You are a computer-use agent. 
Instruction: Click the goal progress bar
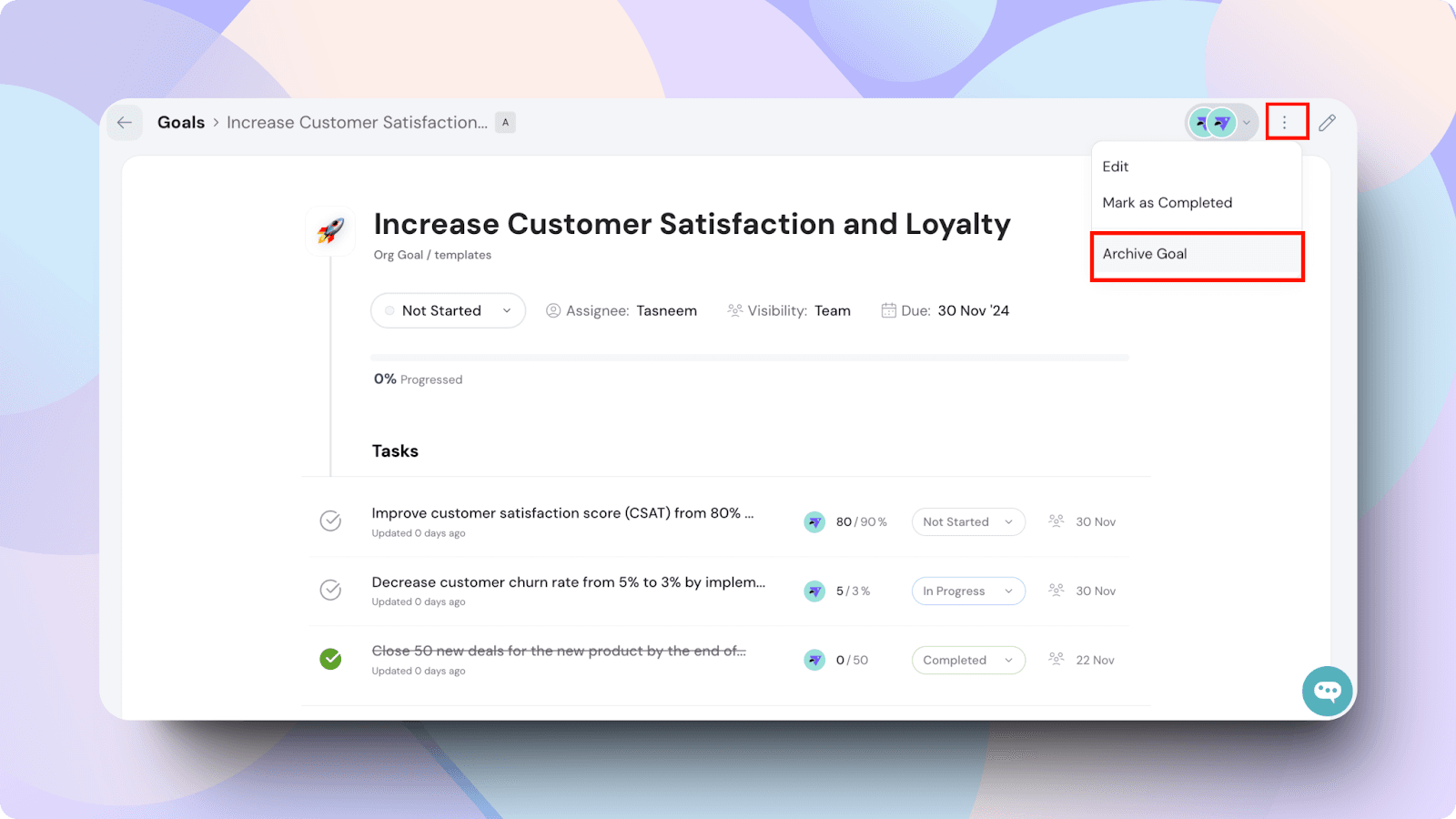point(749,358)
